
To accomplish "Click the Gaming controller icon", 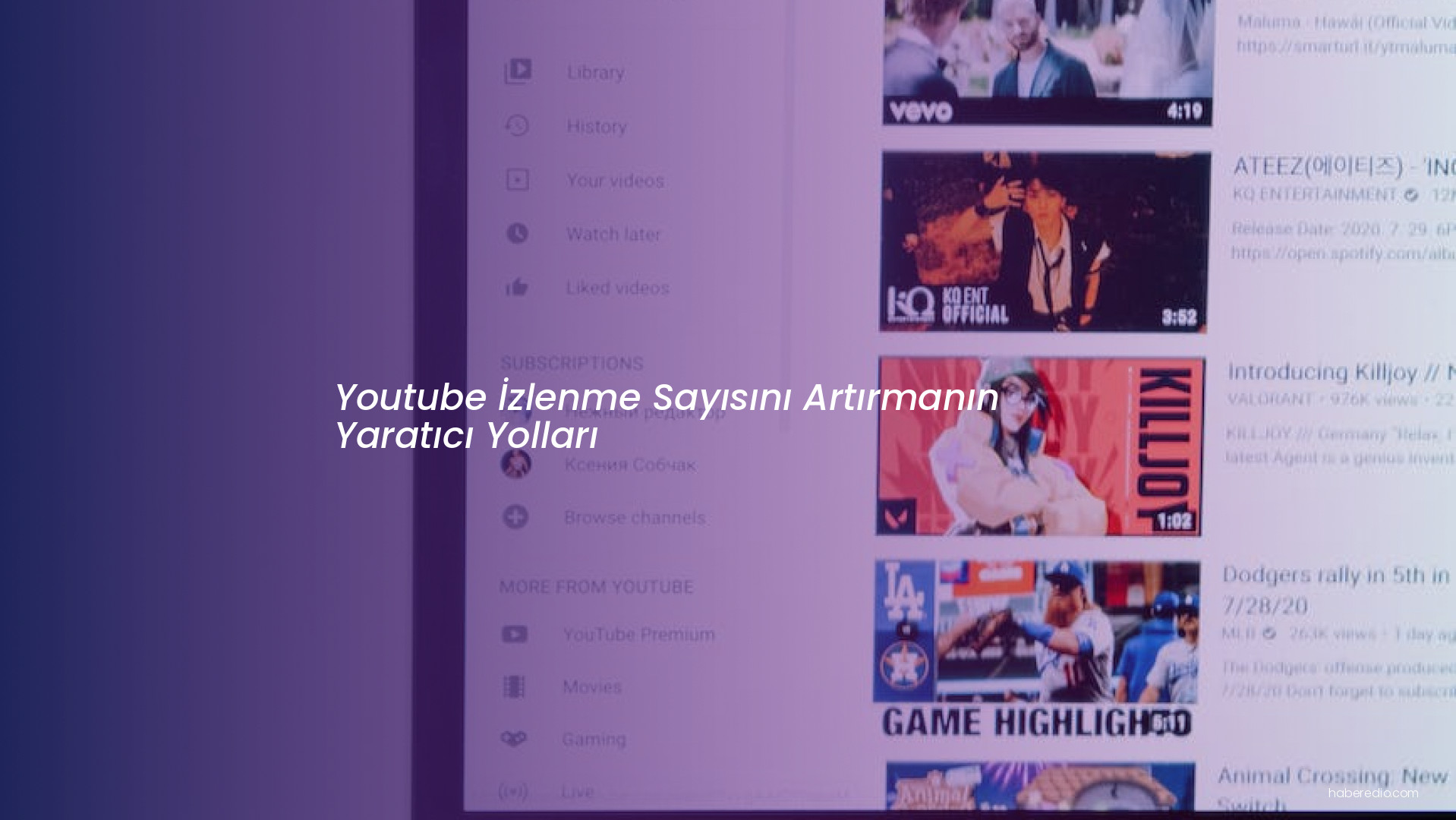I will (x=514, y=739).
